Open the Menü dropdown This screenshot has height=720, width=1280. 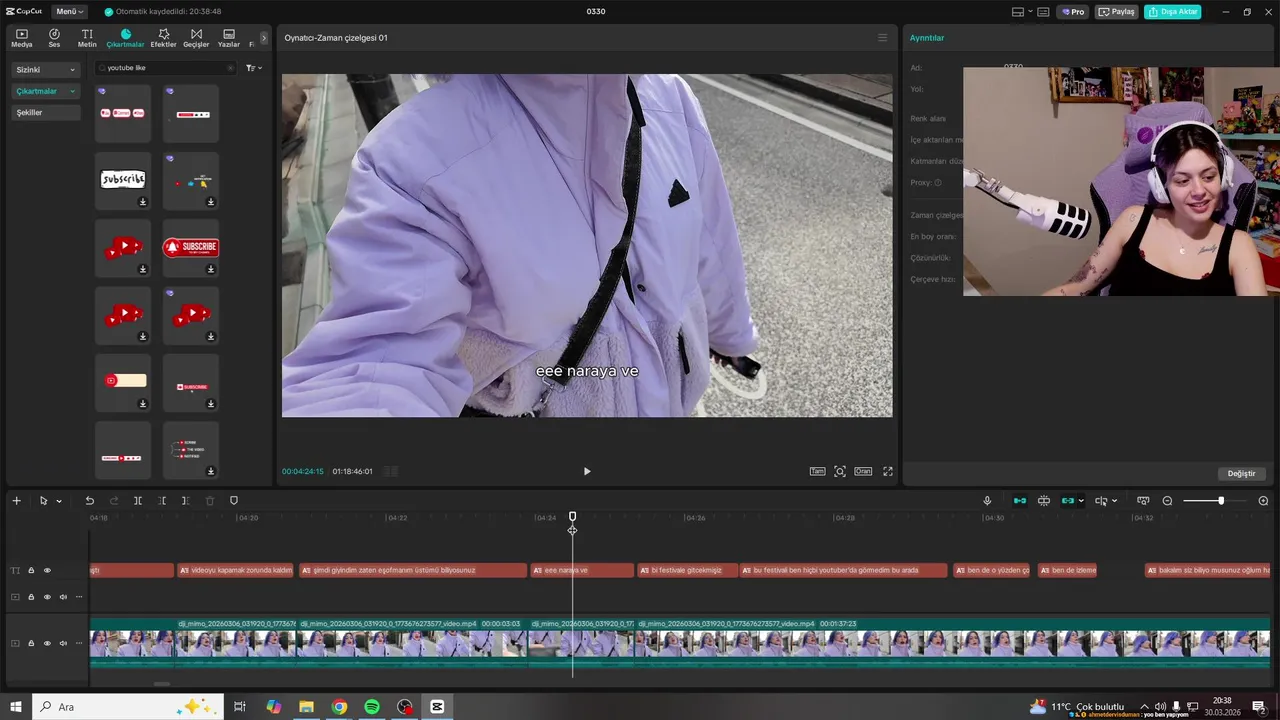(69, 11)
